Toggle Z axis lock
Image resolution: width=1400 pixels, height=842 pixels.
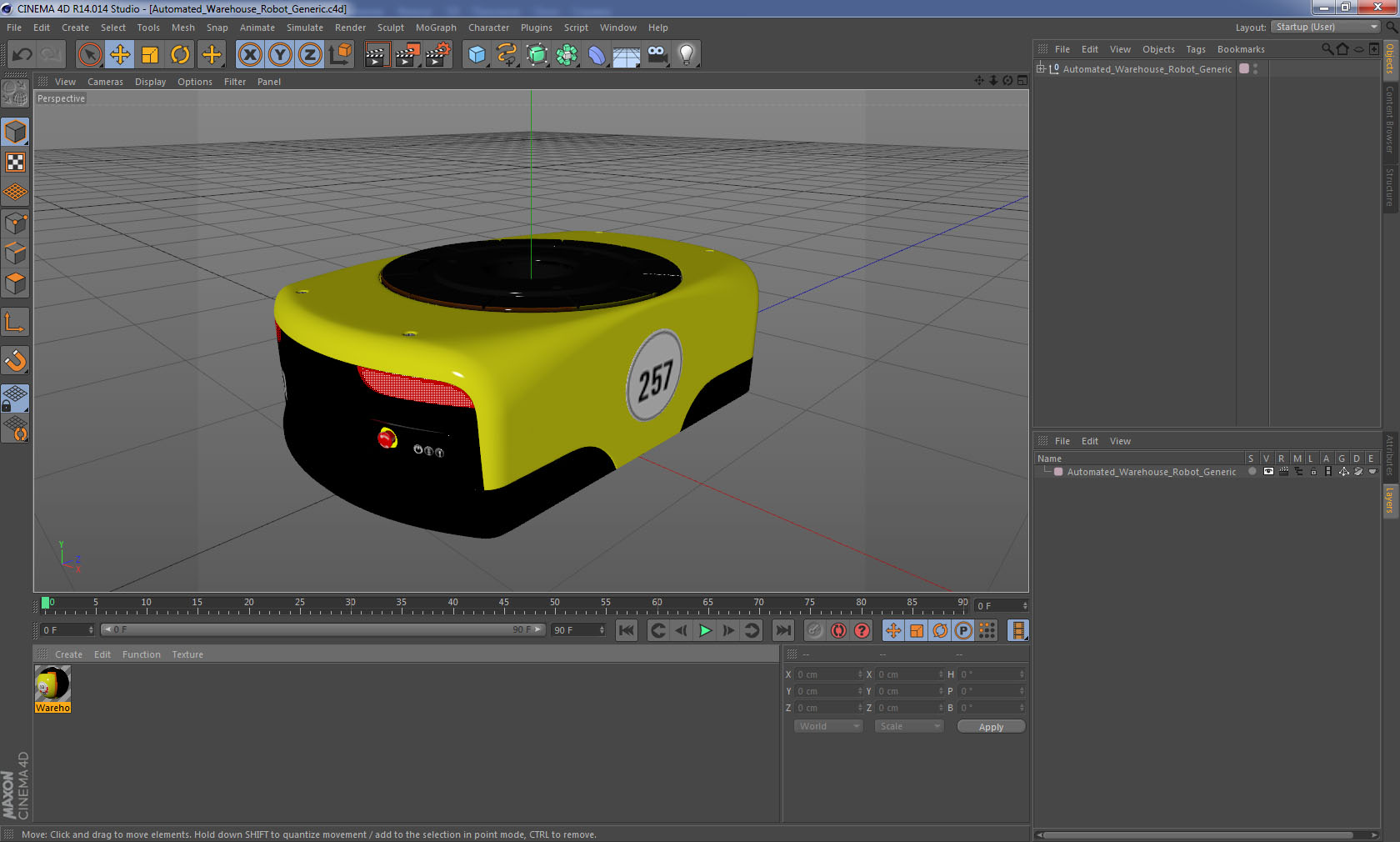[x=310, y=55]
